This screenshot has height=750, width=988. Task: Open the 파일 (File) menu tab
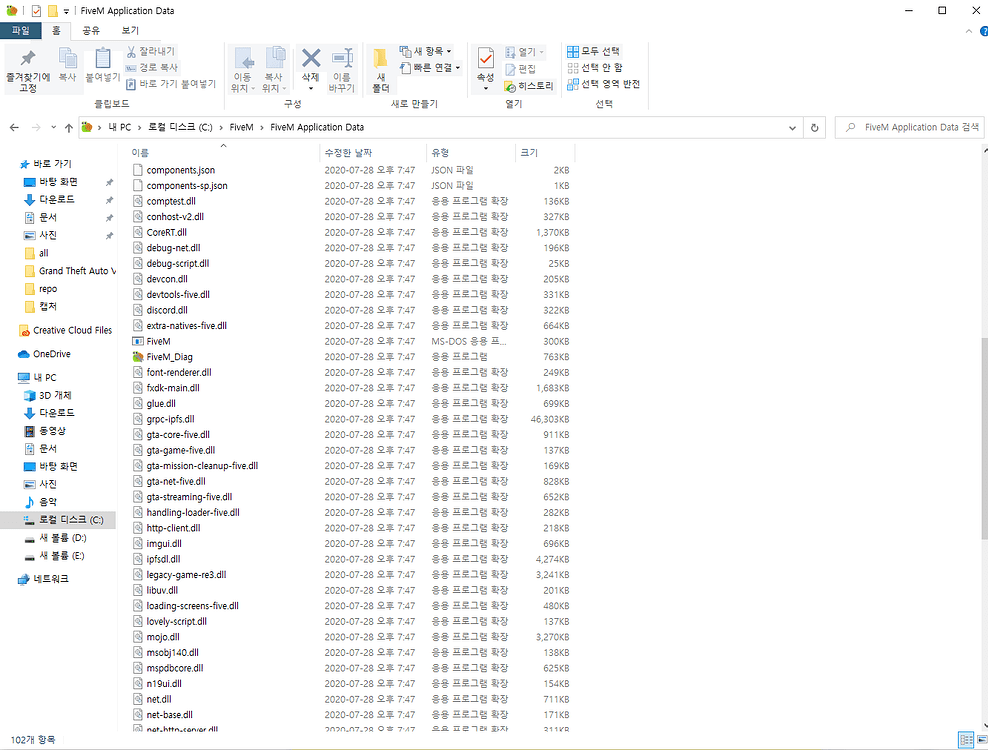[20, 30]
